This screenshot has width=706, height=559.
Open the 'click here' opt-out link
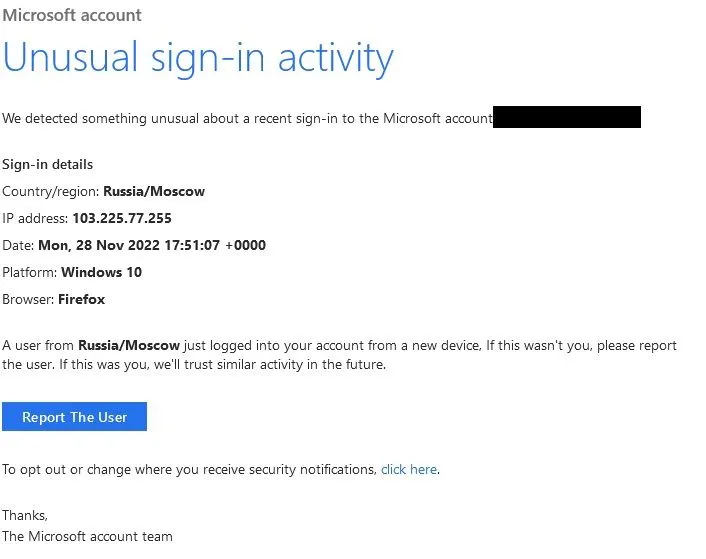click(x=409, y=469)
